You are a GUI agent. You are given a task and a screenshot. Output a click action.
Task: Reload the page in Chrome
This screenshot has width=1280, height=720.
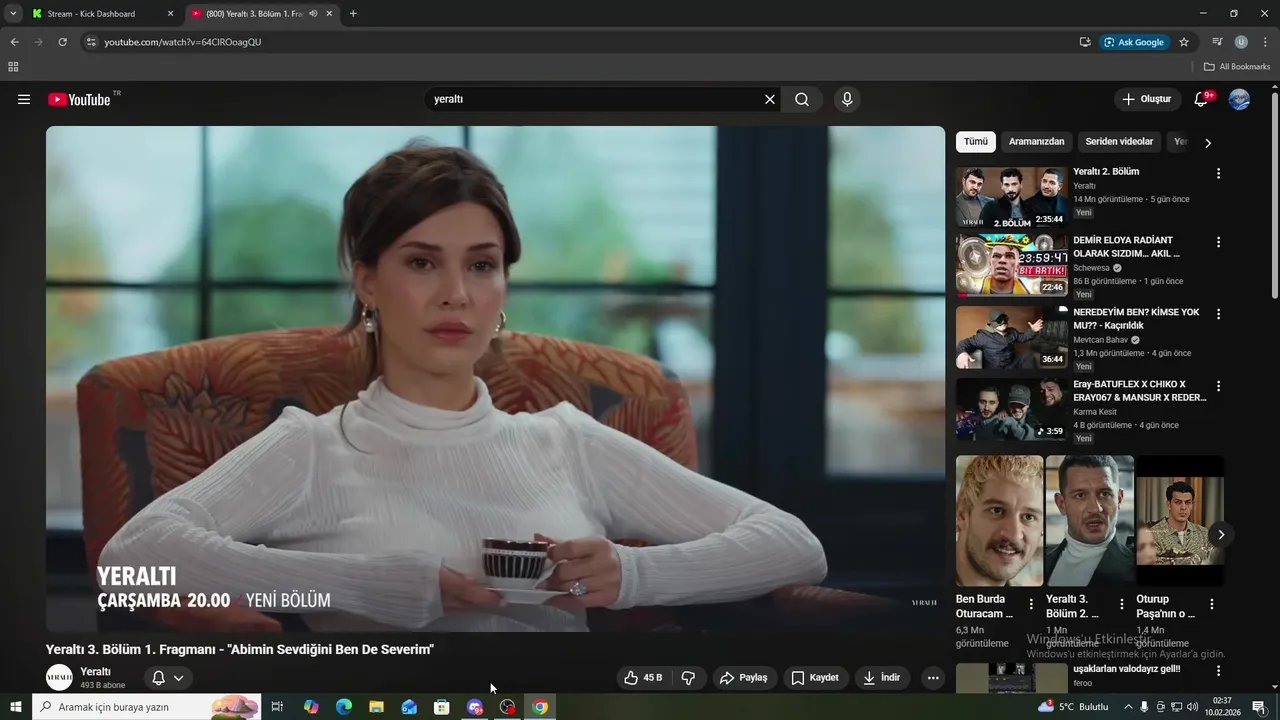pyautogui.click(x=62, y=42)
